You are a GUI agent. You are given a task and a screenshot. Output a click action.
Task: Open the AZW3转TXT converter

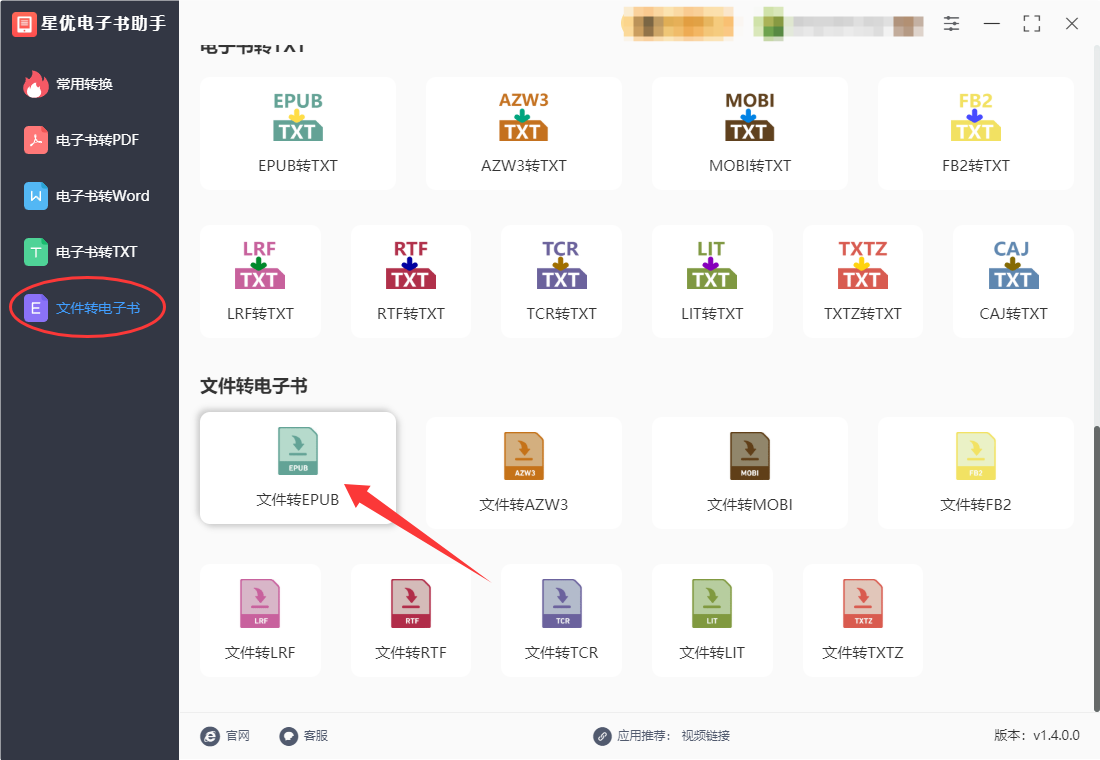[x=523, y=133]
